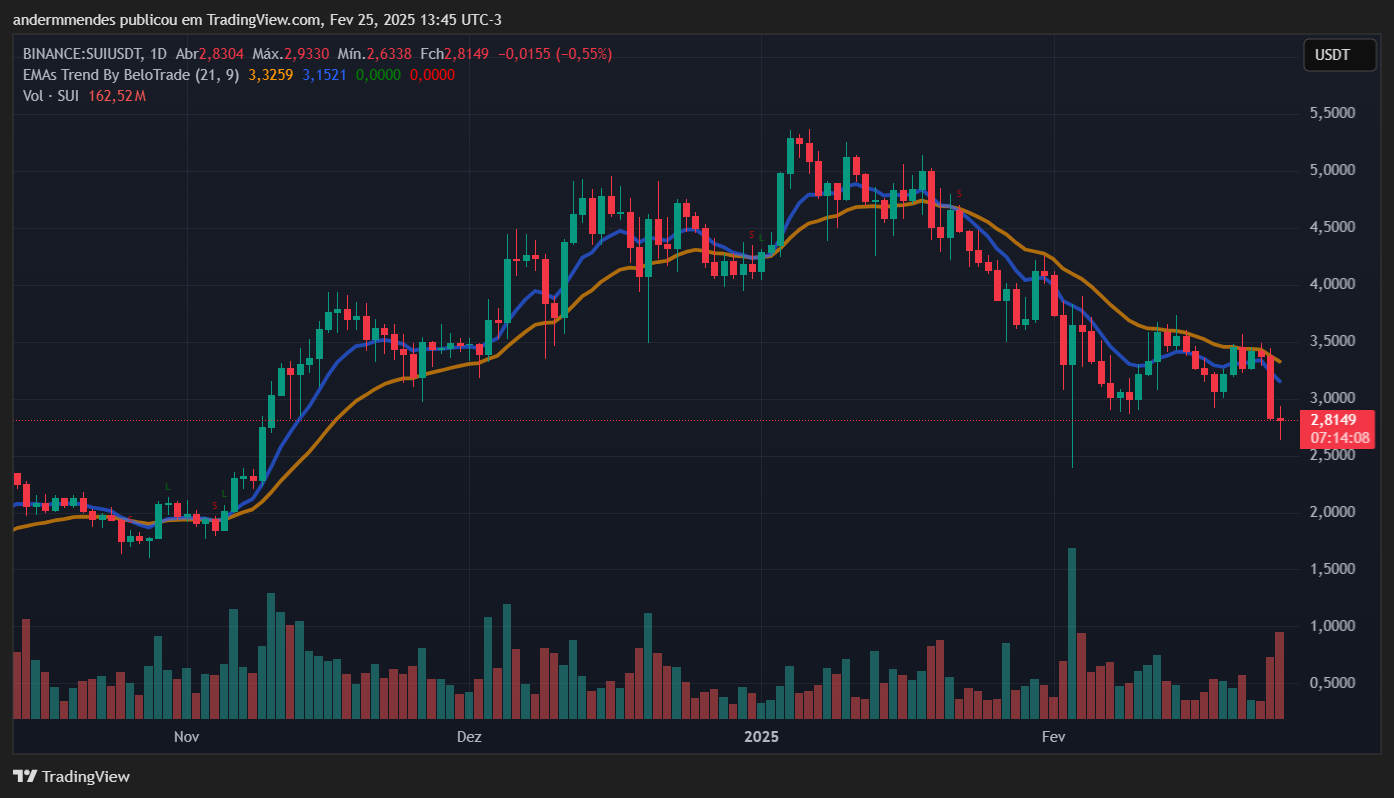Click the orange EMA 21 value 3,3259
The width and height of the screenshot is (1394, 798).
[x=270, y=75]
